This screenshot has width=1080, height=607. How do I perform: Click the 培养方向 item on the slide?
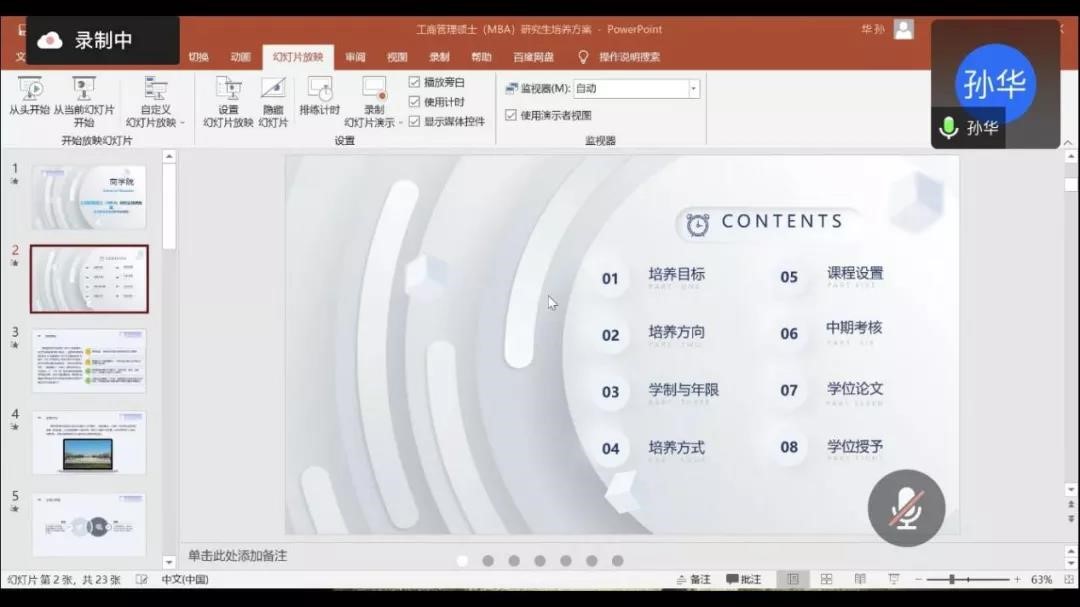pos(676,332)
